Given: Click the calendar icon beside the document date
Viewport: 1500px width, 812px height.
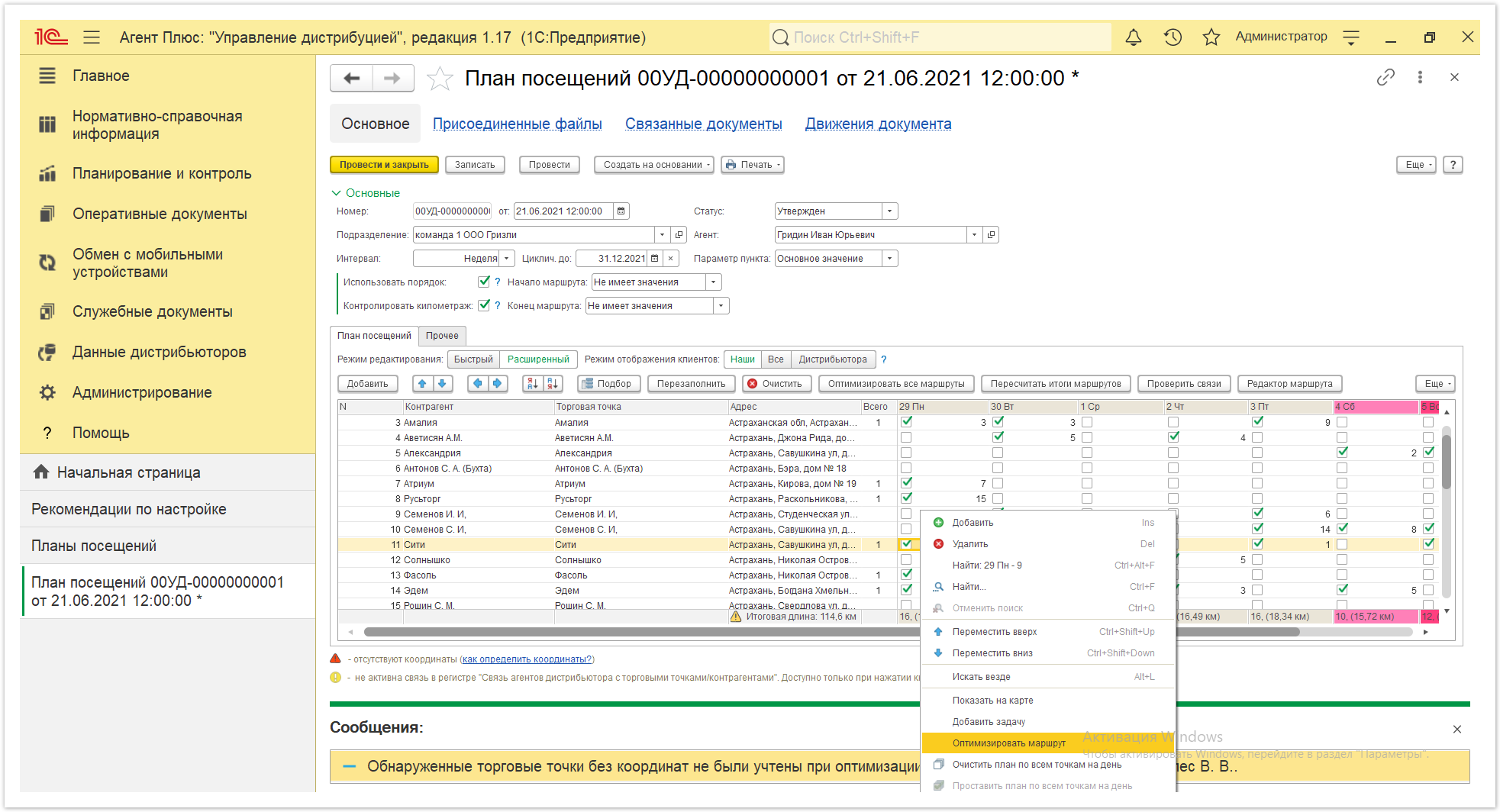Looking at the screenshot, I should 621,211.
